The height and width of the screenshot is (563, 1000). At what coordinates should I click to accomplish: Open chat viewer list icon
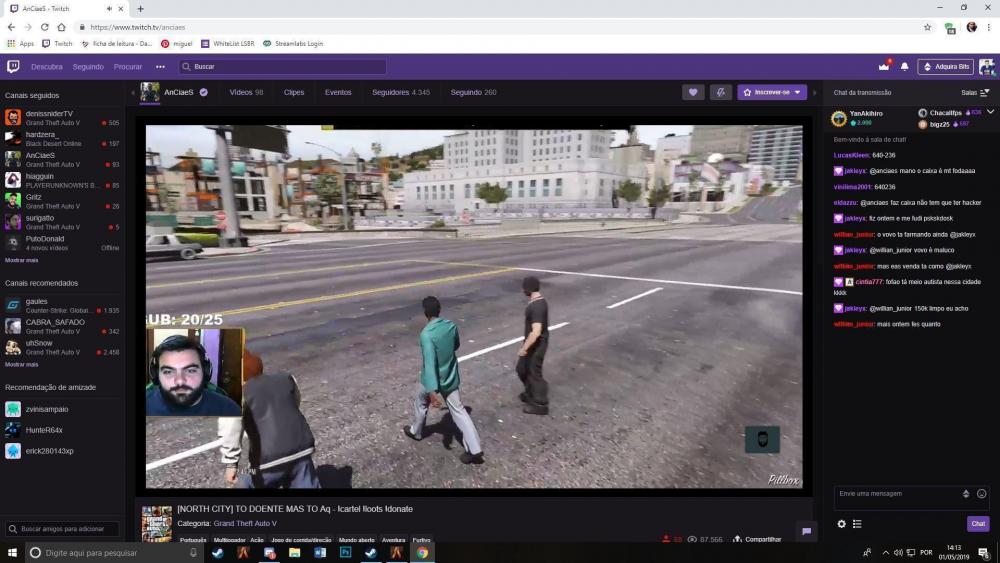pos(857,523)
